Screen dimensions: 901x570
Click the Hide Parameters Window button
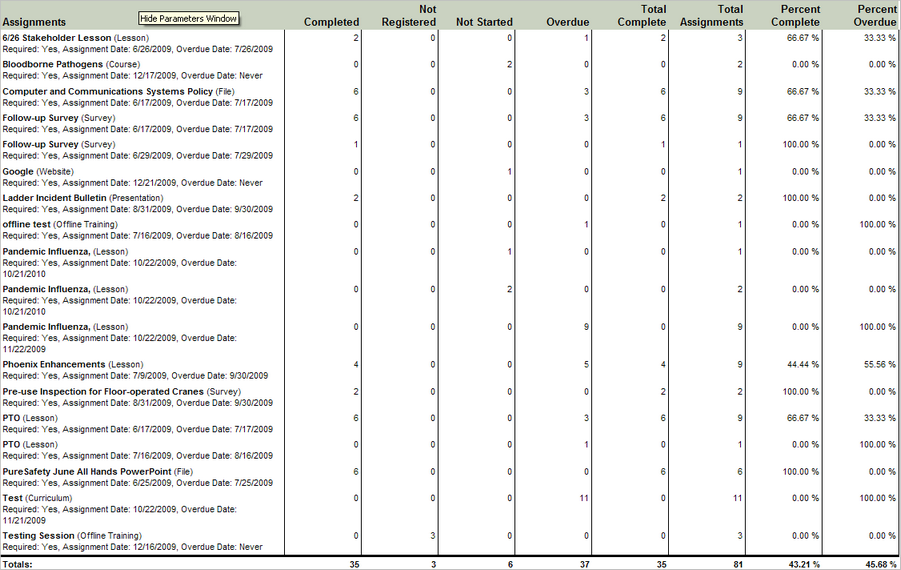point(189,18)
